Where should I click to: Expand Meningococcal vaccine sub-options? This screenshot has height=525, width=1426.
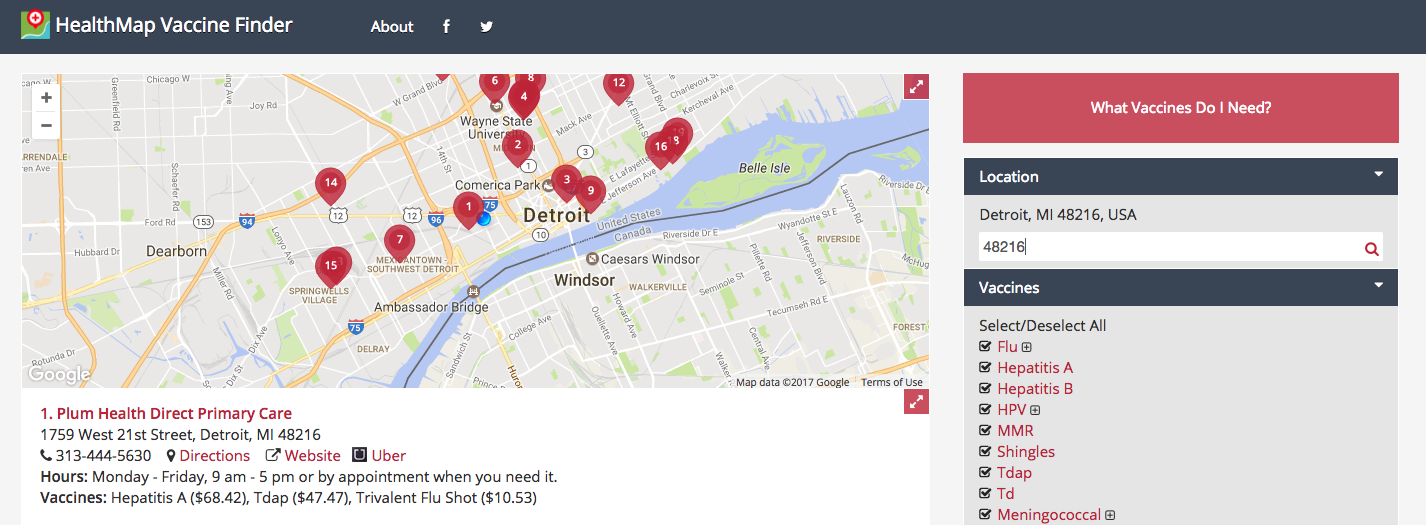pos(1110,516)
